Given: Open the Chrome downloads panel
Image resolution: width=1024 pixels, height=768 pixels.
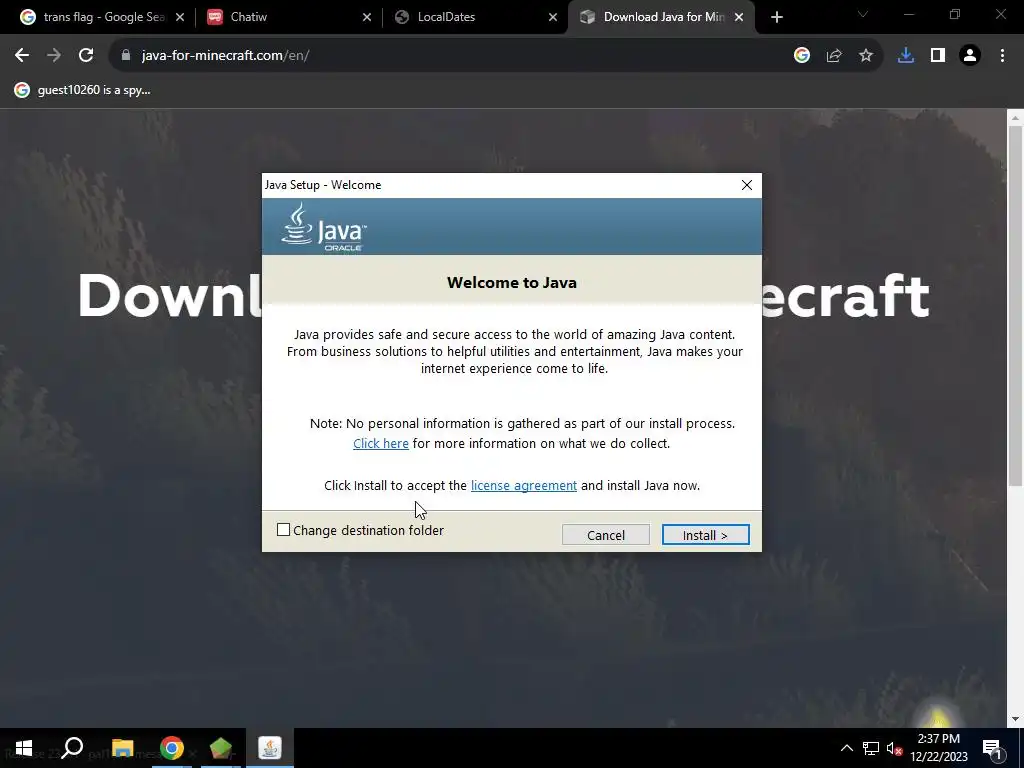Looking at the screenshot, I should tap(906, 56).
